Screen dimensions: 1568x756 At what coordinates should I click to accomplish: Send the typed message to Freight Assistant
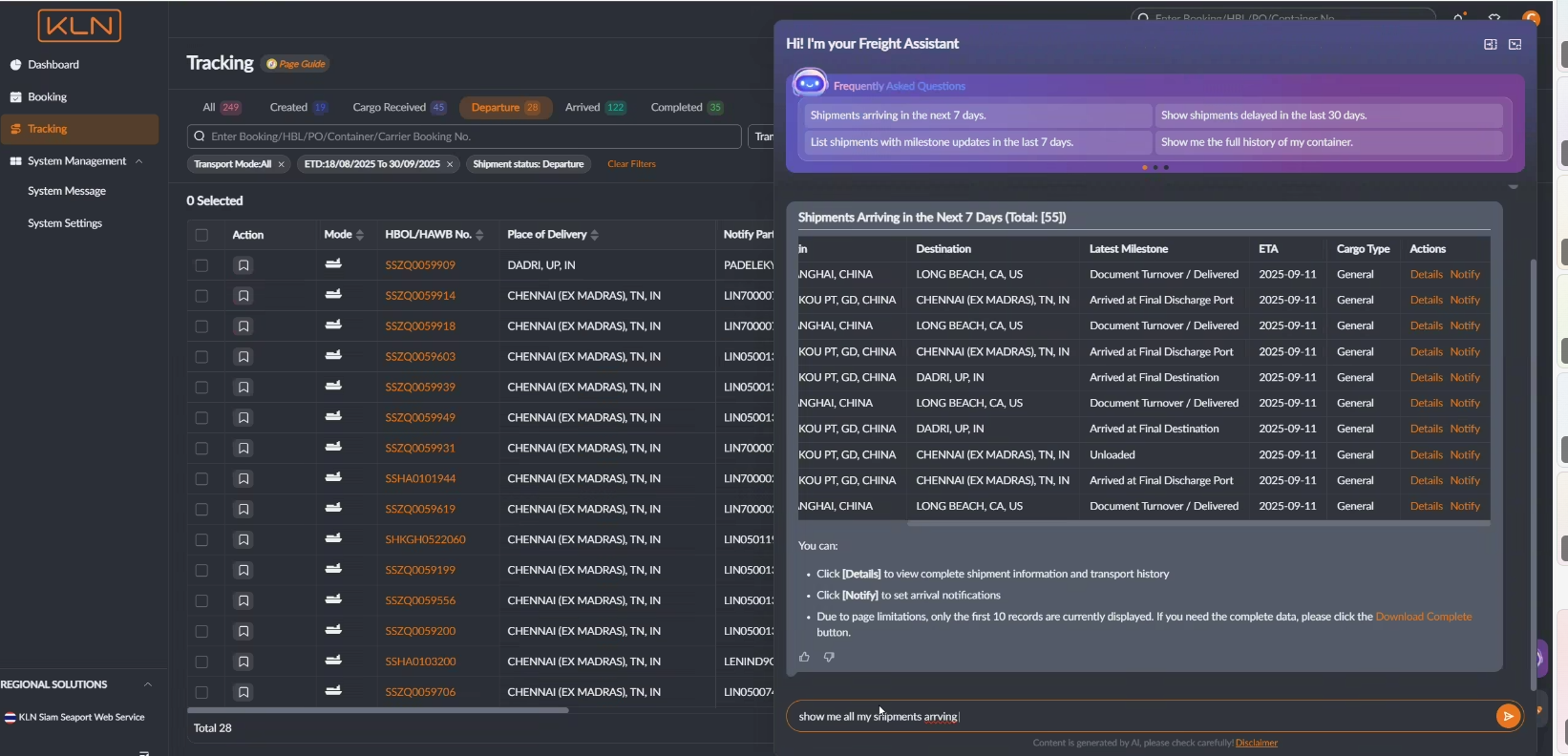click(x=1507, y=716)
